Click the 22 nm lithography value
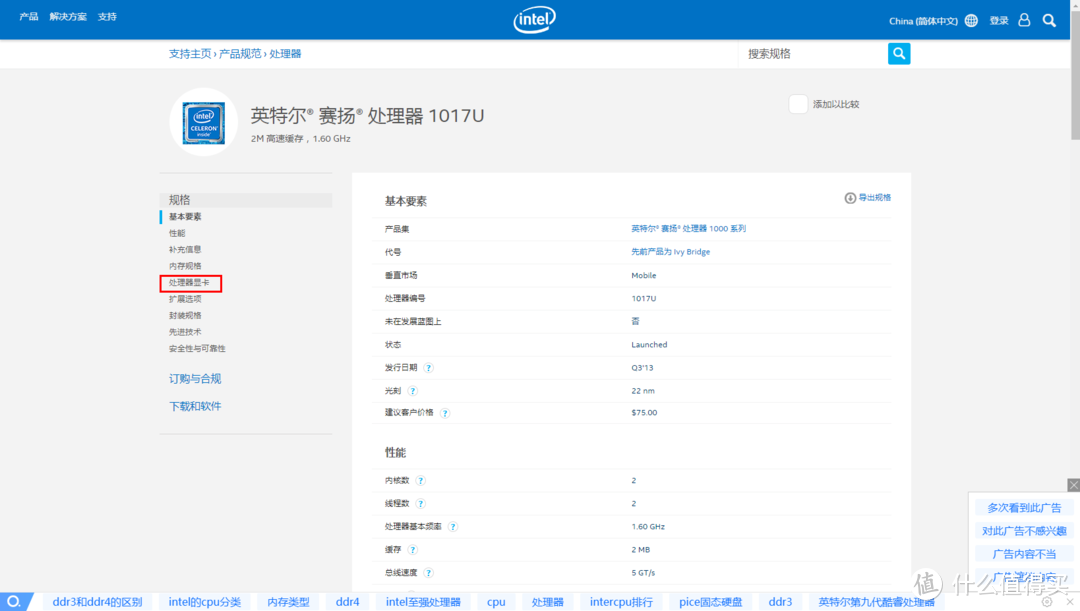 pos(643,391)
